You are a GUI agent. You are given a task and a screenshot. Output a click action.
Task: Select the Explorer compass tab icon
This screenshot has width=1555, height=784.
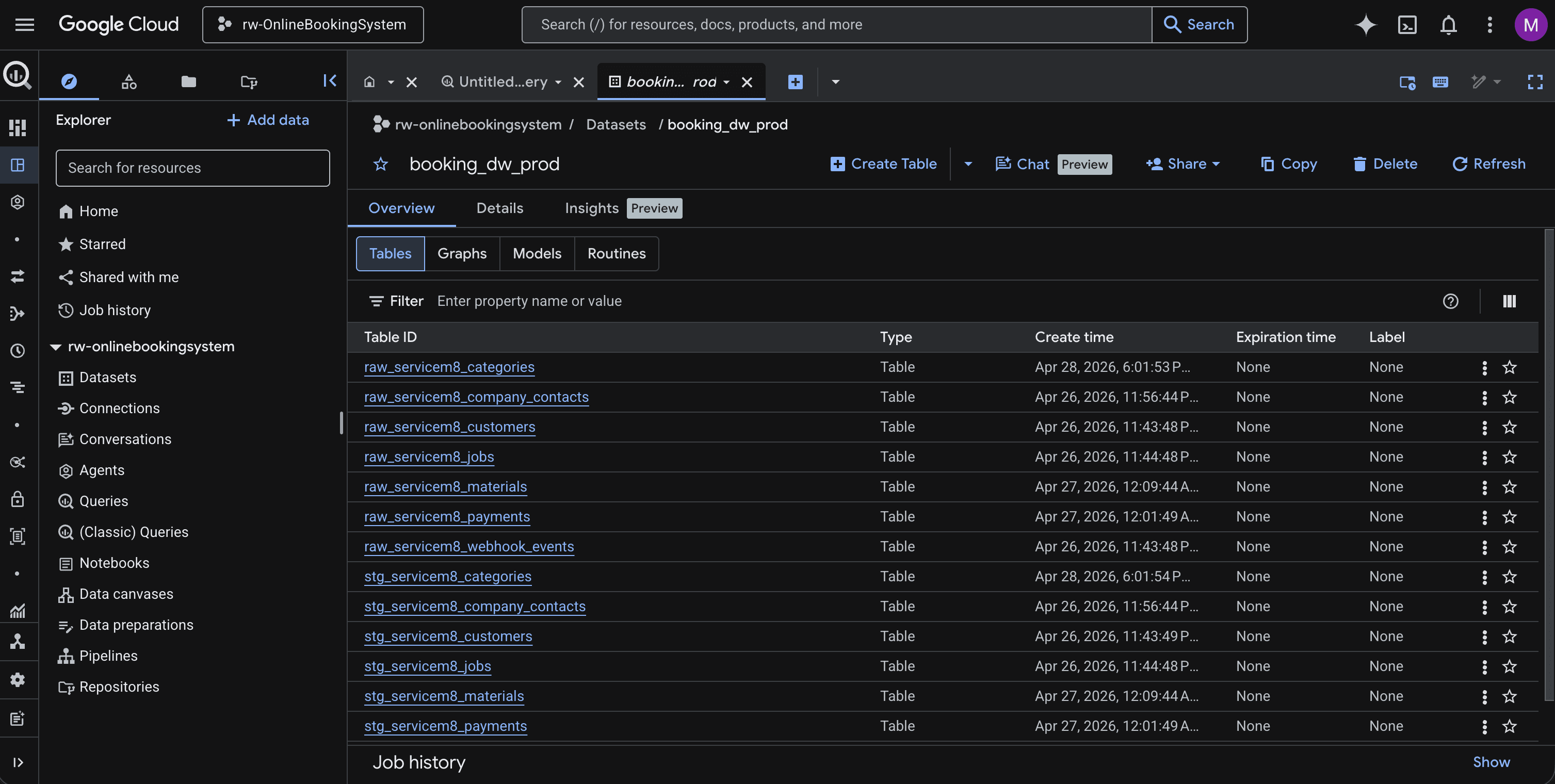coord(69,81)
